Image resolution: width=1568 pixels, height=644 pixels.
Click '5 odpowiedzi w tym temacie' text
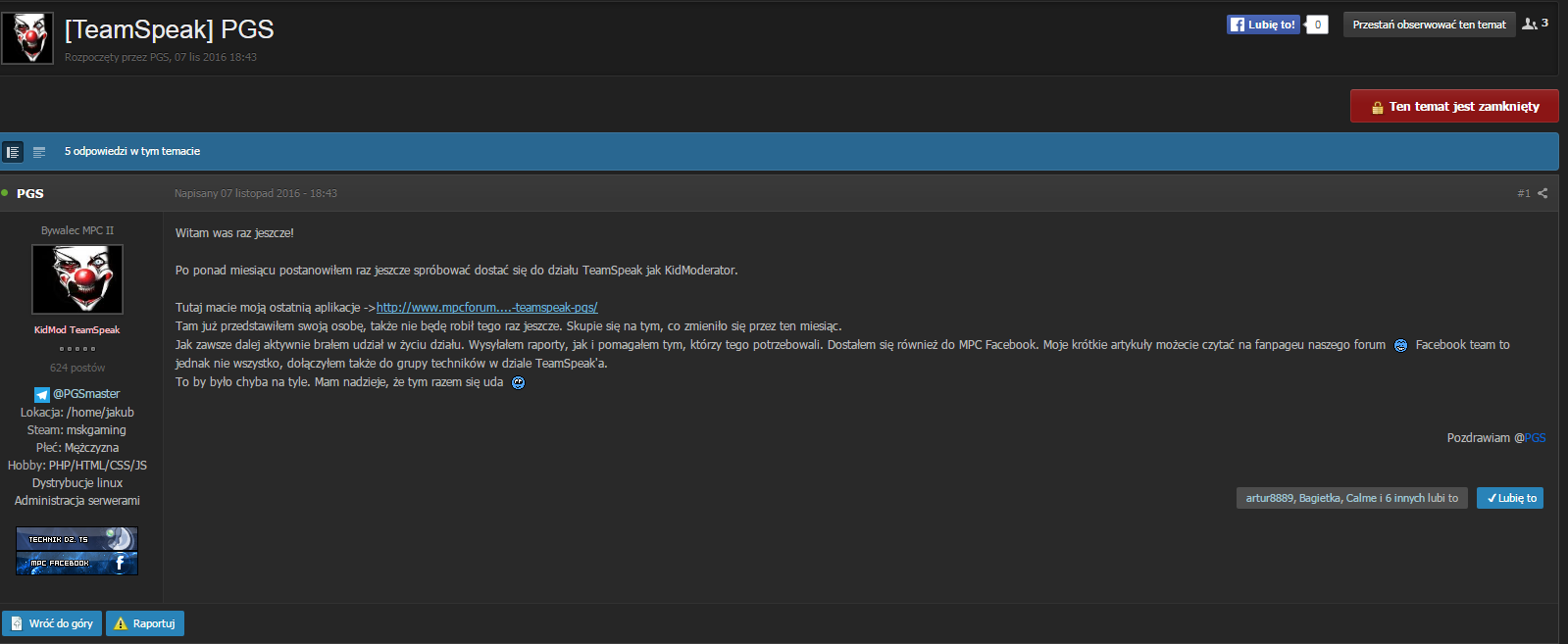tap(132, 151)
